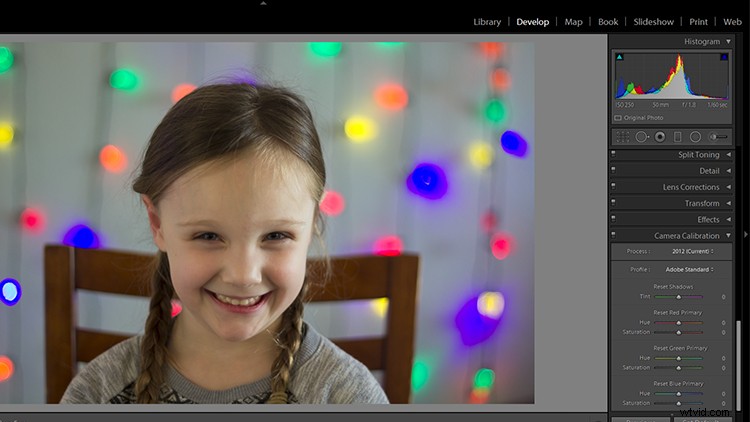Toggle the Camera Calibration panel switch
The width and height of the screenshot is (750, 422).
(613, 235)
